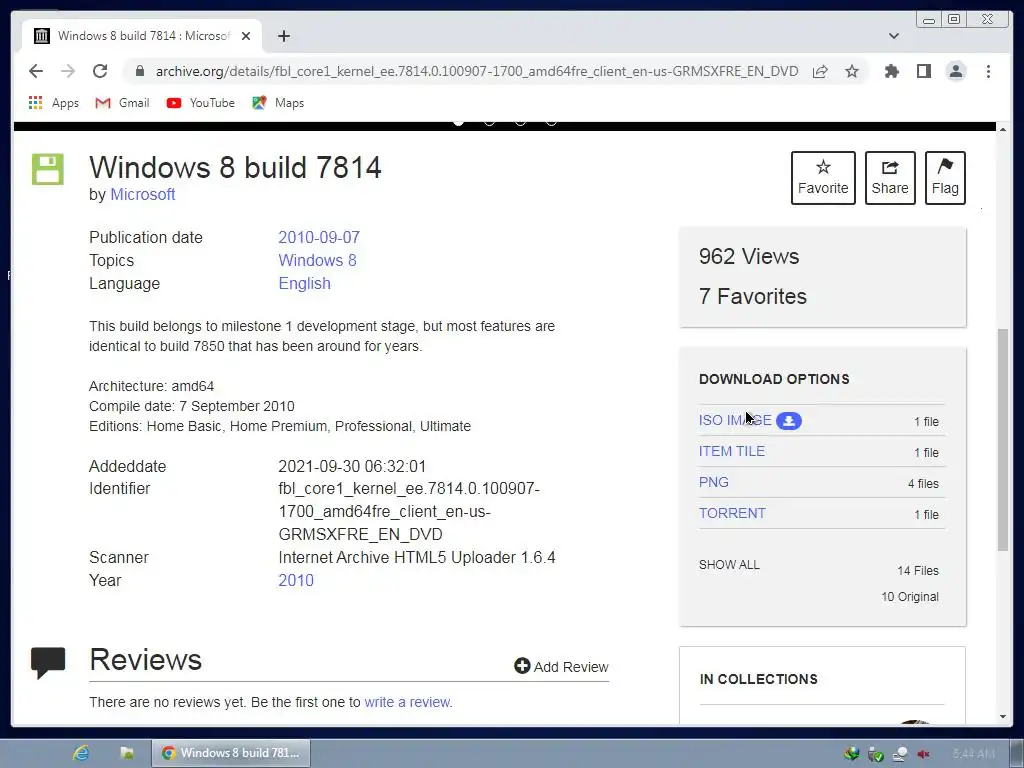
Task: Click the address bar URL field
Action: [477, 71]
